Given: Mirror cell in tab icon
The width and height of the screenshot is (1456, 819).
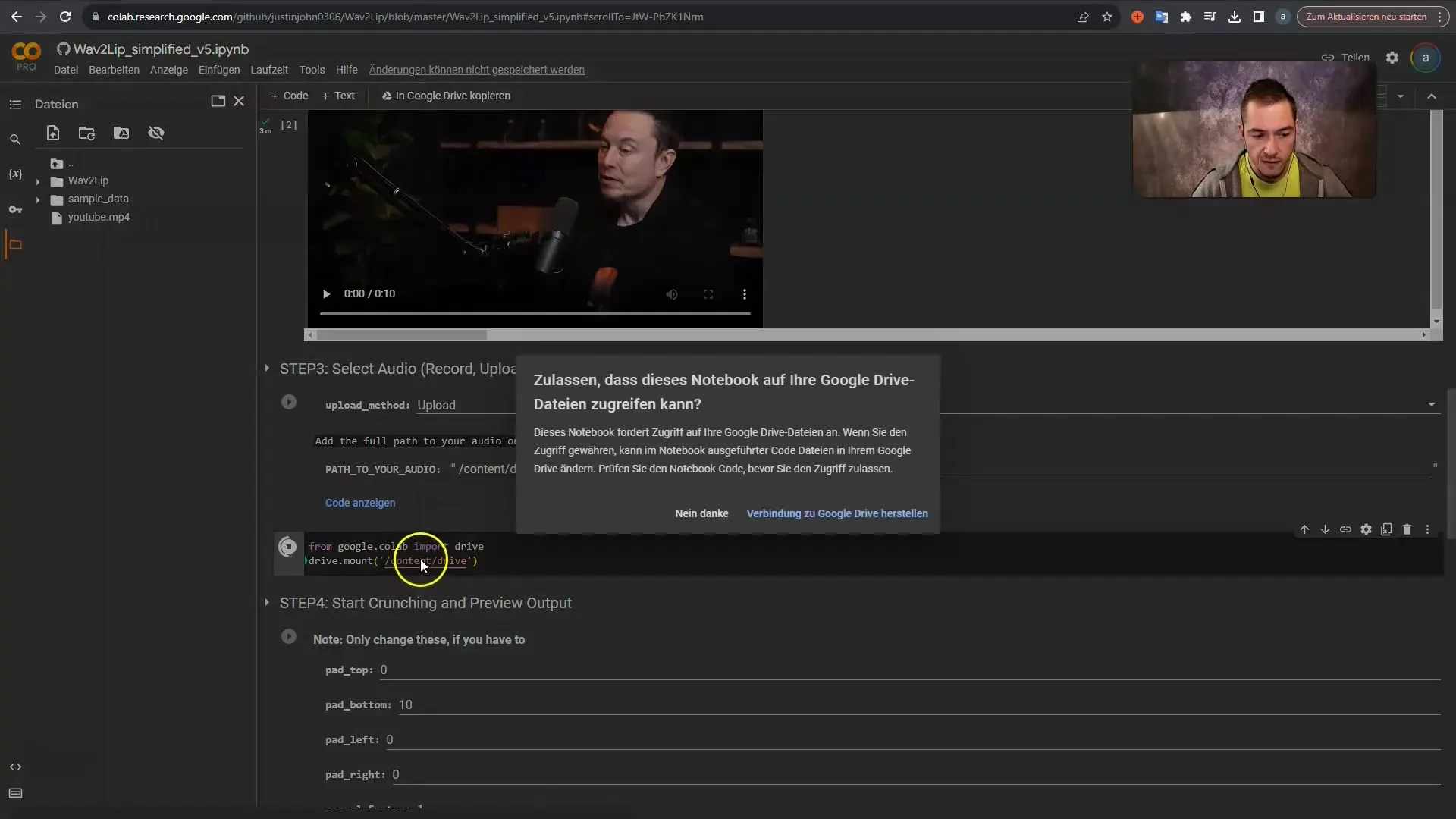Looking at the screenshot, I should coord(1386,529).
